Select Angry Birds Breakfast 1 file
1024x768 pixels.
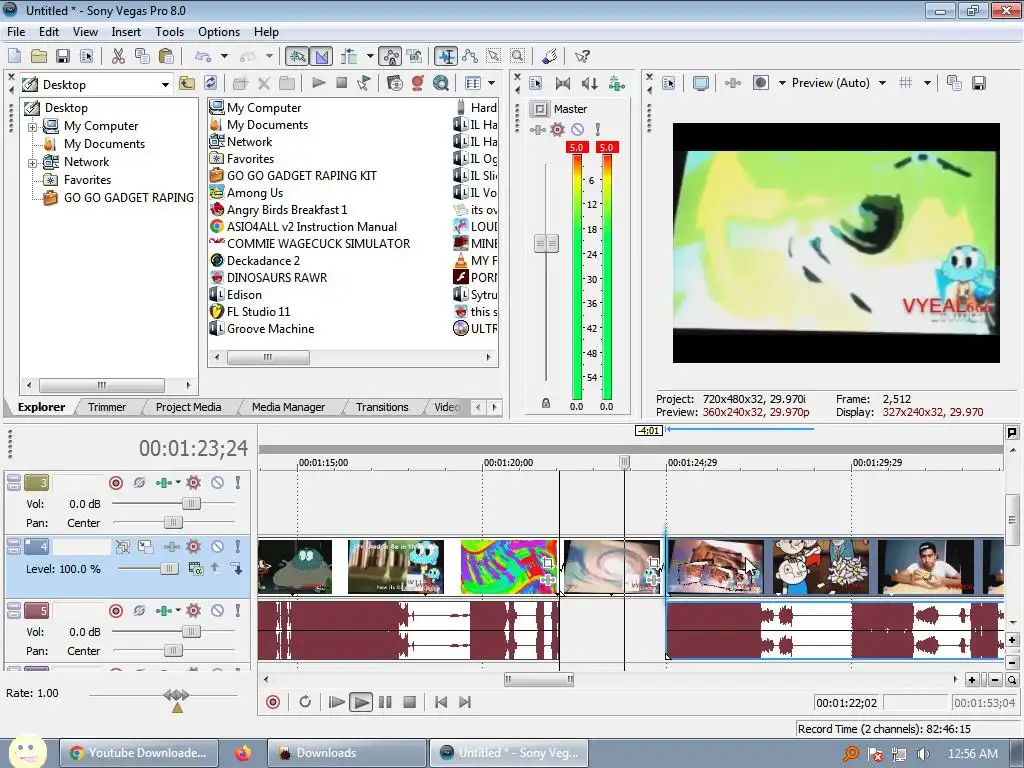pyautogui.click(x=287, y=210)
